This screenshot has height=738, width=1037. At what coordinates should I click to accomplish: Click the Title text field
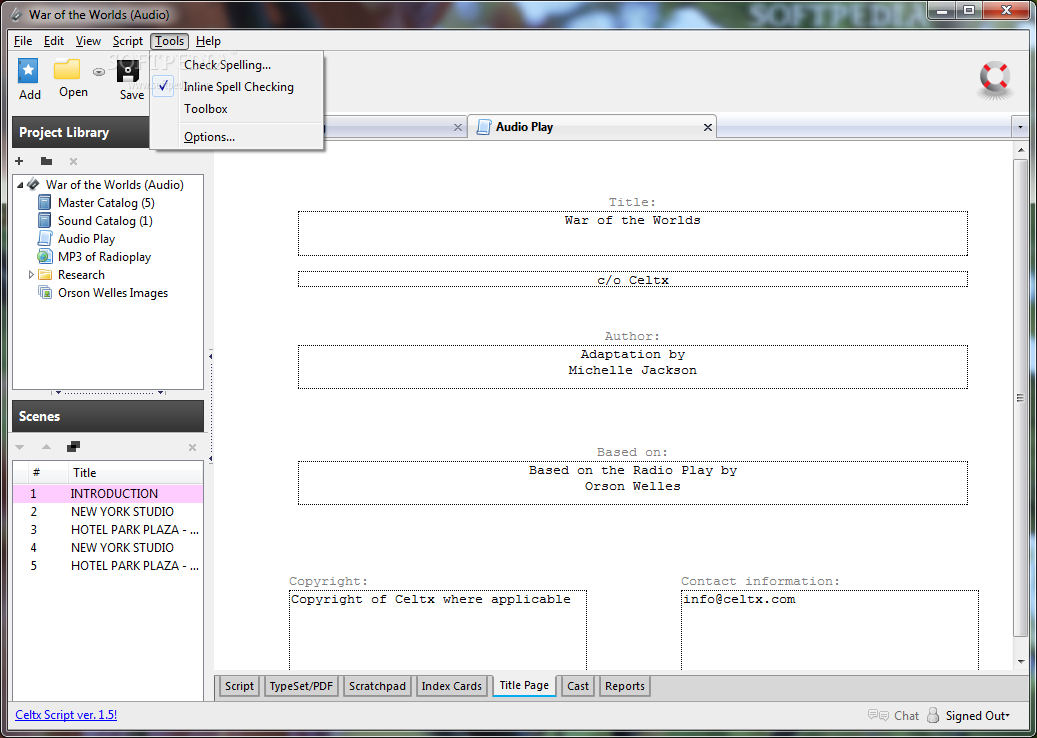tap(633, 233)
